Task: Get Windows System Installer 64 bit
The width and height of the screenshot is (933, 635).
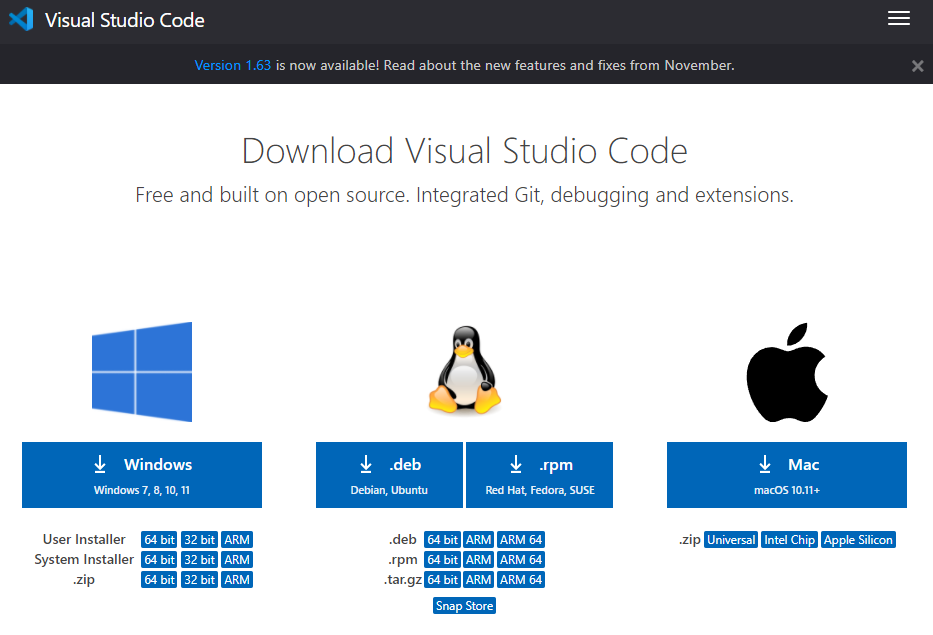Action: [x=159, y=559]
